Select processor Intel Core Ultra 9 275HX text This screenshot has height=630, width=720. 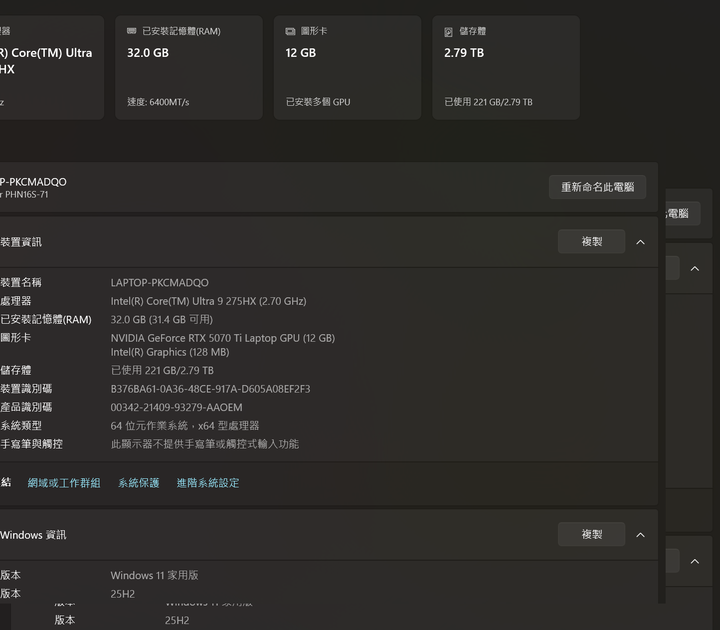coord(208,301)
